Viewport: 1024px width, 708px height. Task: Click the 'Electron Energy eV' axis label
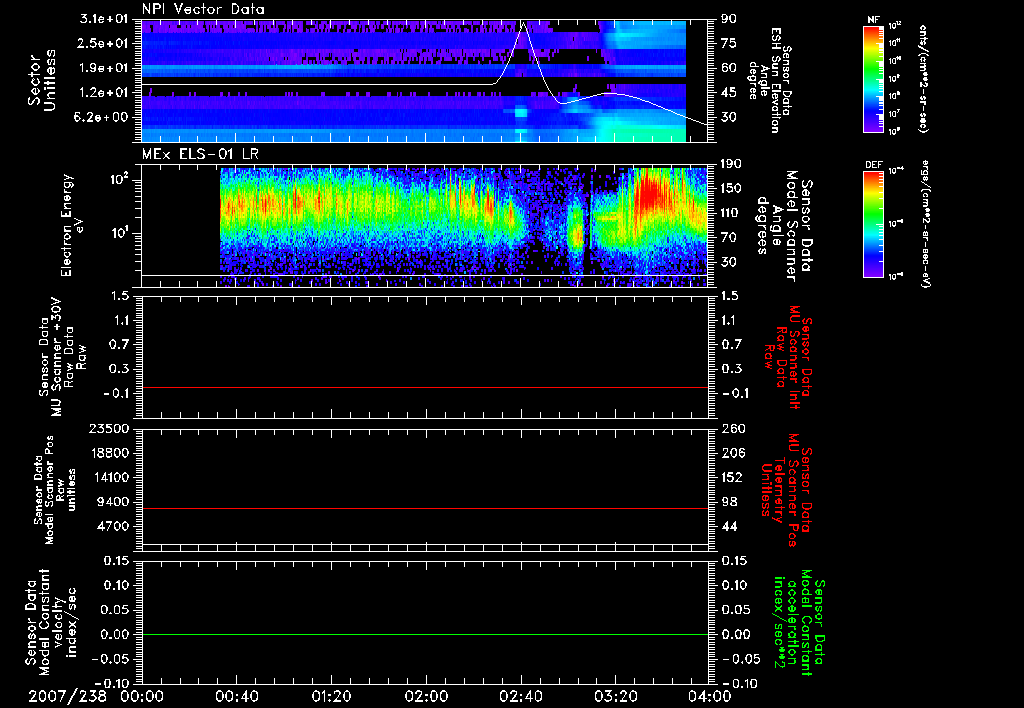click(72, 225)
